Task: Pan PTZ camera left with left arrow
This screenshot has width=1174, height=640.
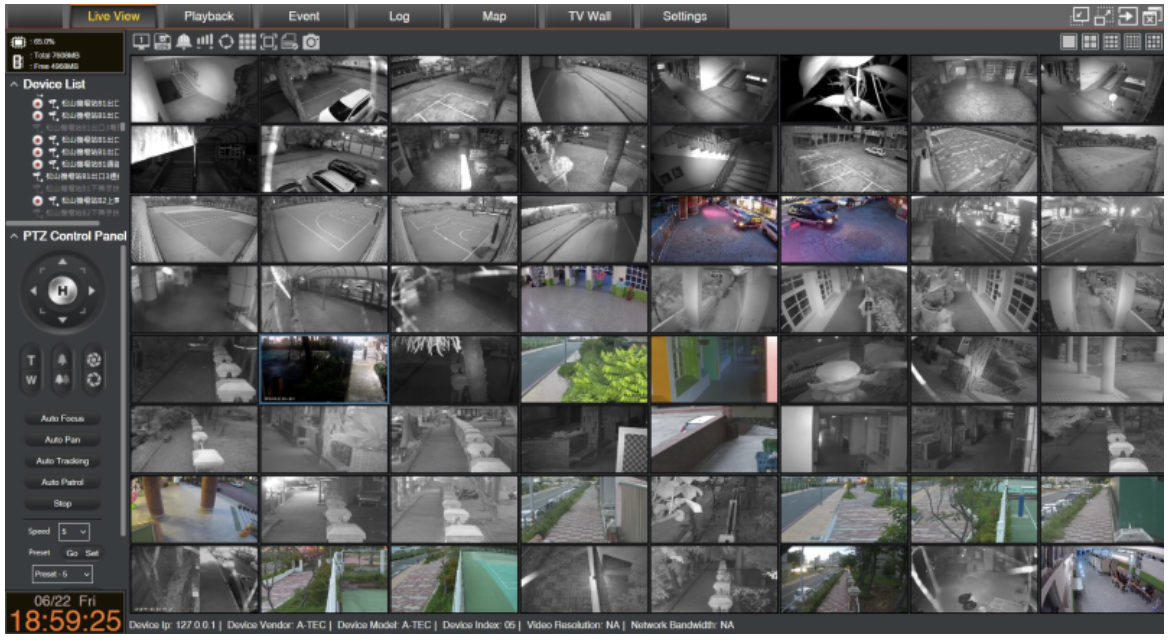Action: coord(33,290)
